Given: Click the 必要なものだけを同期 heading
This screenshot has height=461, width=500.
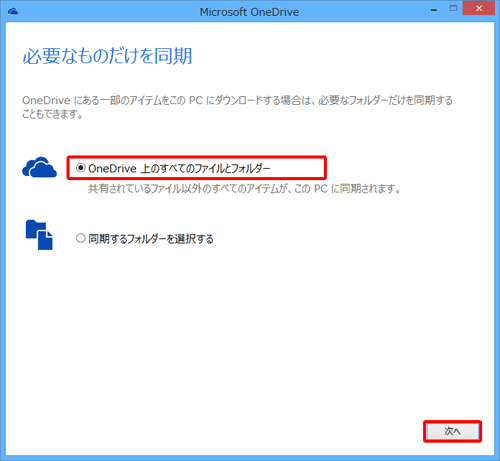Looking at the screenshot, I should point(107,56).
